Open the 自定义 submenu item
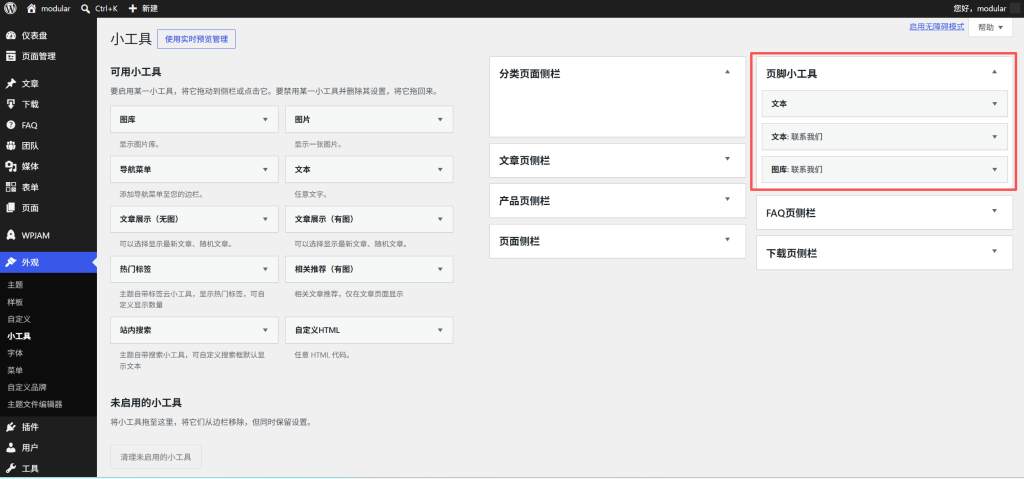 (20, 319)
